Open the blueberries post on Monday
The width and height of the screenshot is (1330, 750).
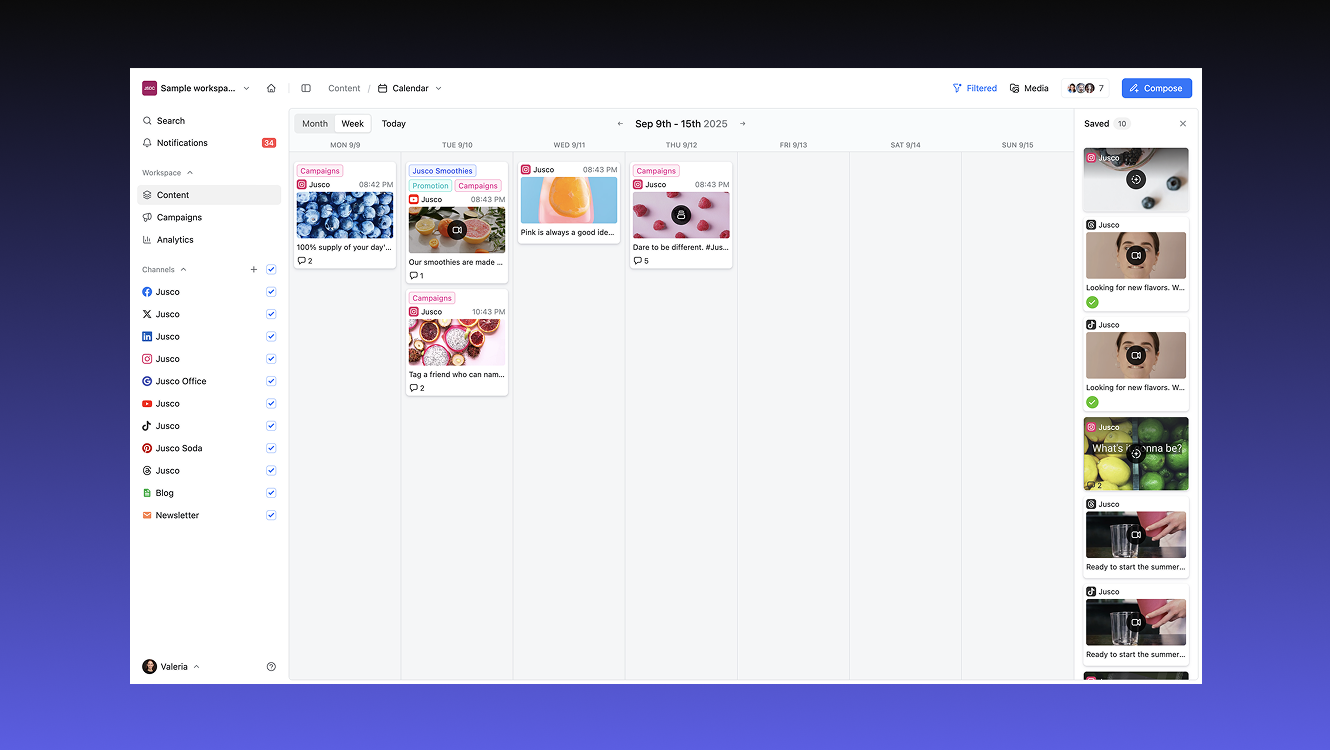click(345, 215)
